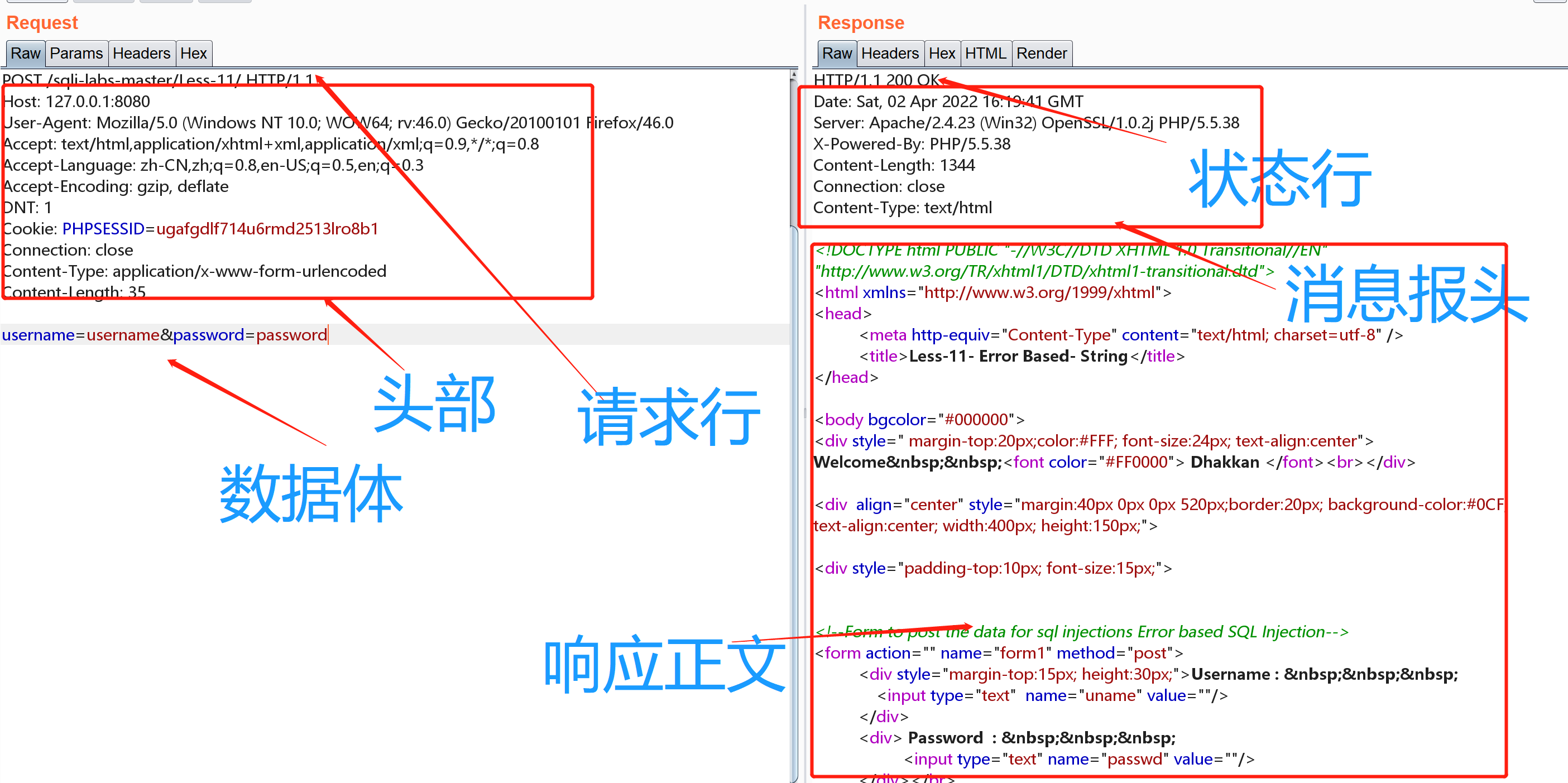Select the PHPSESSID cookie value text
Viewport: 1568px width, 783px height.
coord(267,228)
